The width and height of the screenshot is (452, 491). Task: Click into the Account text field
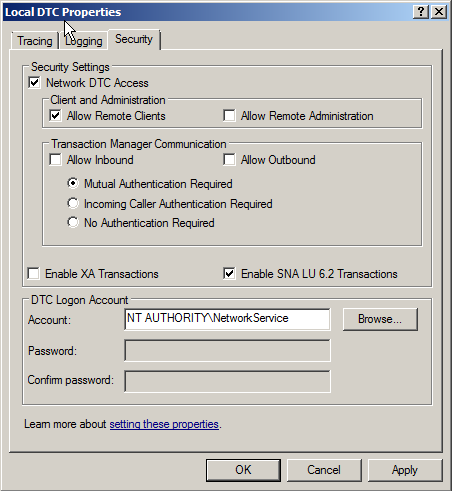(x=227, y=319)
